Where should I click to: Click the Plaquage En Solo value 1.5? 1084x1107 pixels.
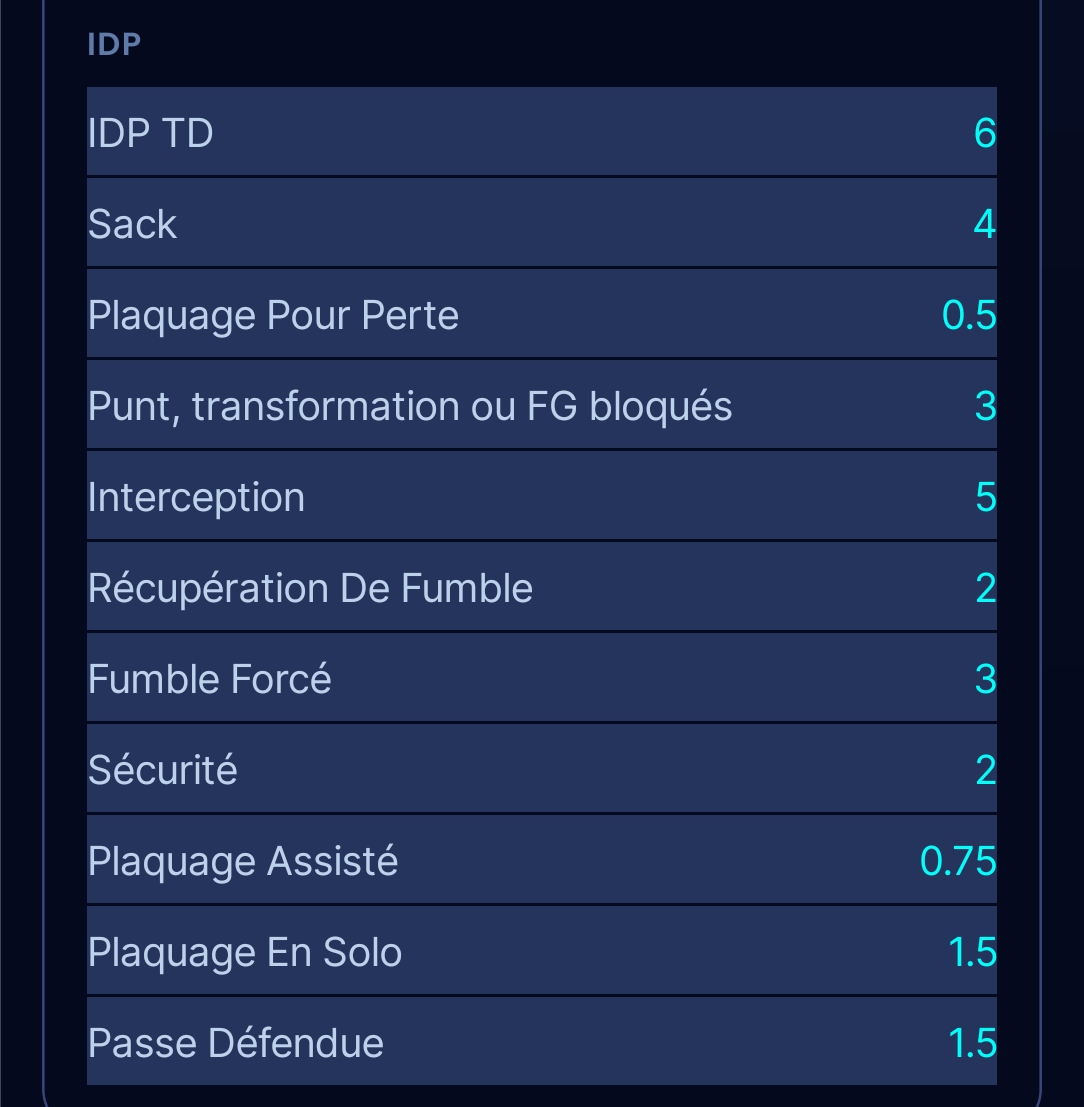pos(972,952)
